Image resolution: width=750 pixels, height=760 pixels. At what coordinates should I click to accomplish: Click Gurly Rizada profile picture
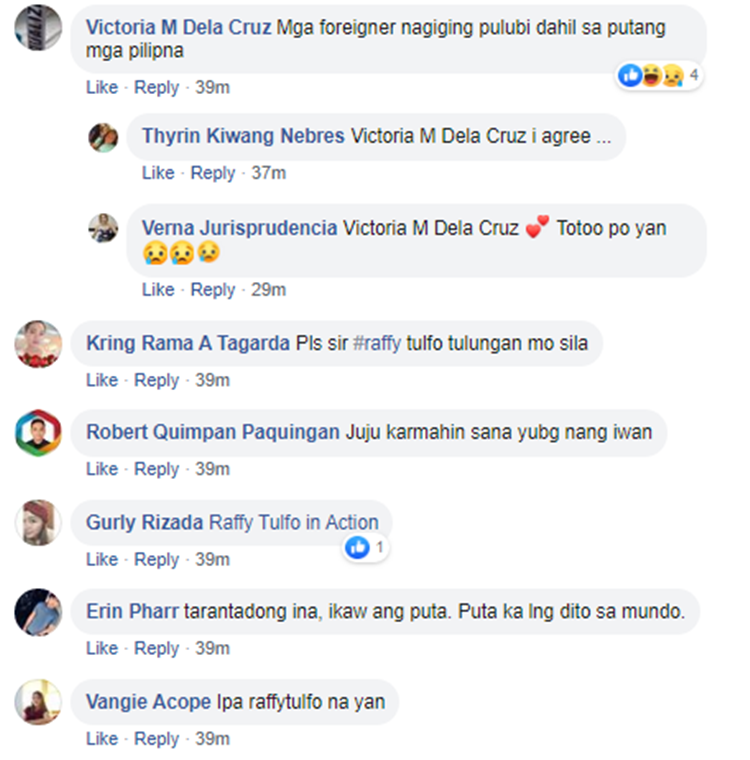pos(38,522)
